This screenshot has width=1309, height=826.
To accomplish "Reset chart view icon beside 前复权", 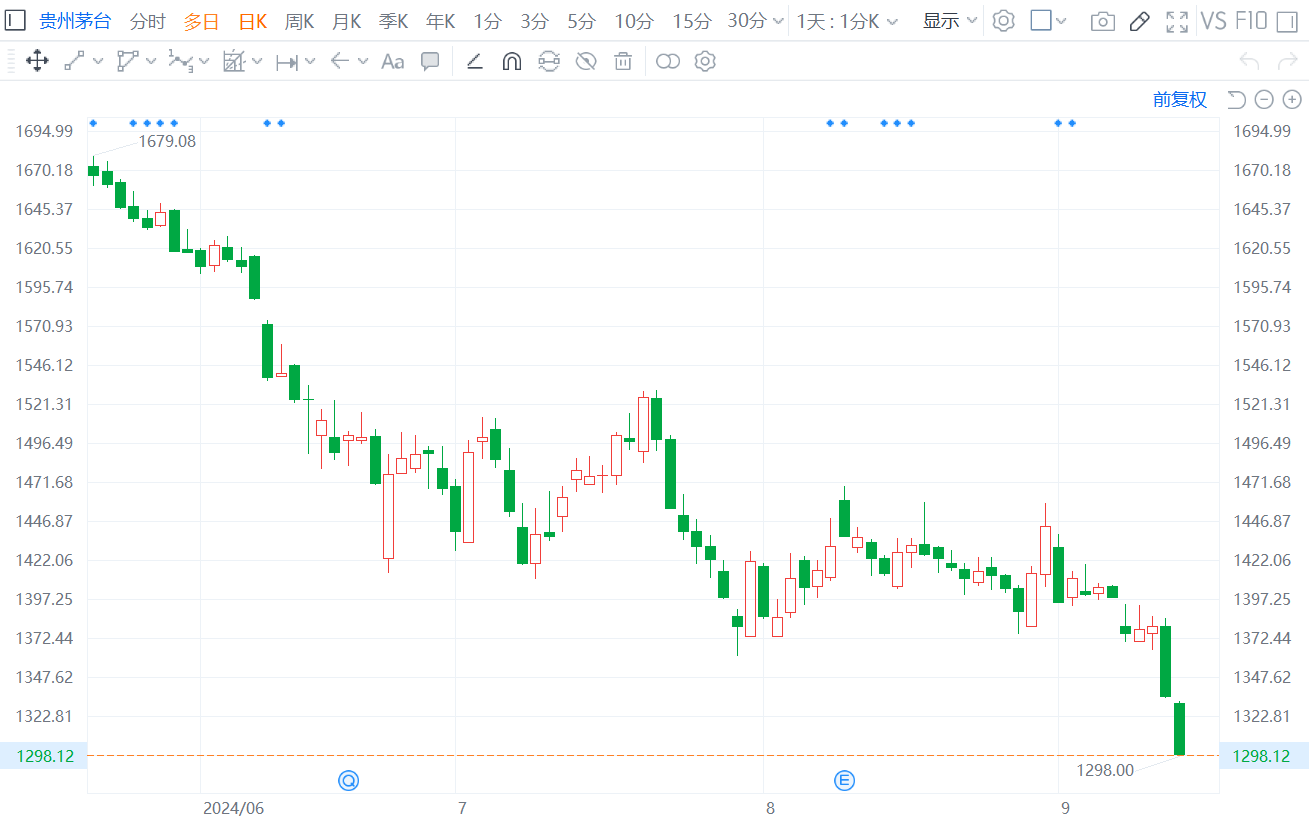I will [1237, 99].
